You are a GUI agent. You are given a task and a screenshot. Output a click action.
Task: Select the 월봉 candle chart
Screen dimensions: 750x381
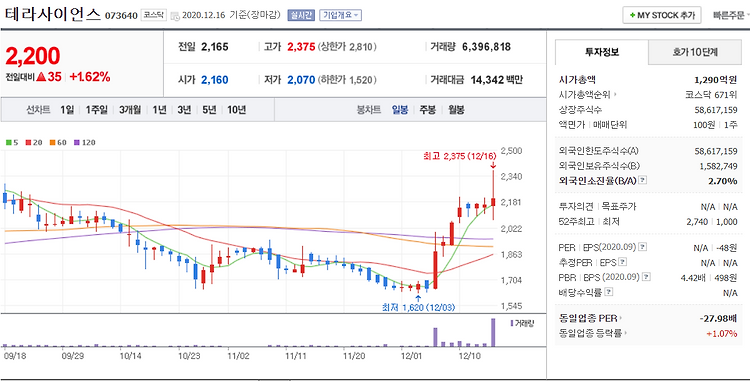point(456,110)
